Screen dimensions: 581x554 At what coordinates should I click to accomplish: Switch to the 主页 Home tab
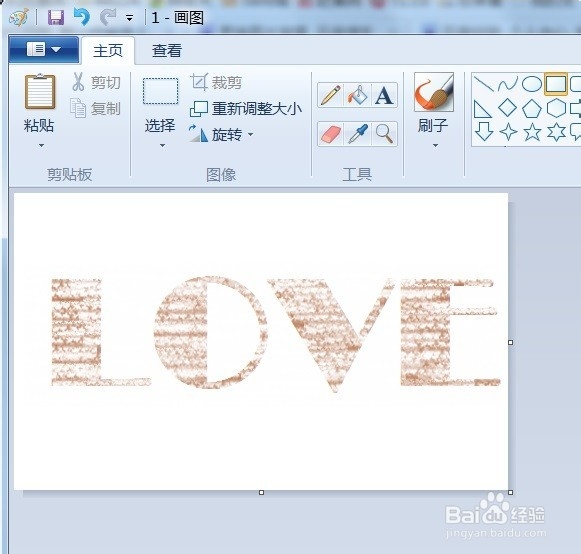[108, 51]
